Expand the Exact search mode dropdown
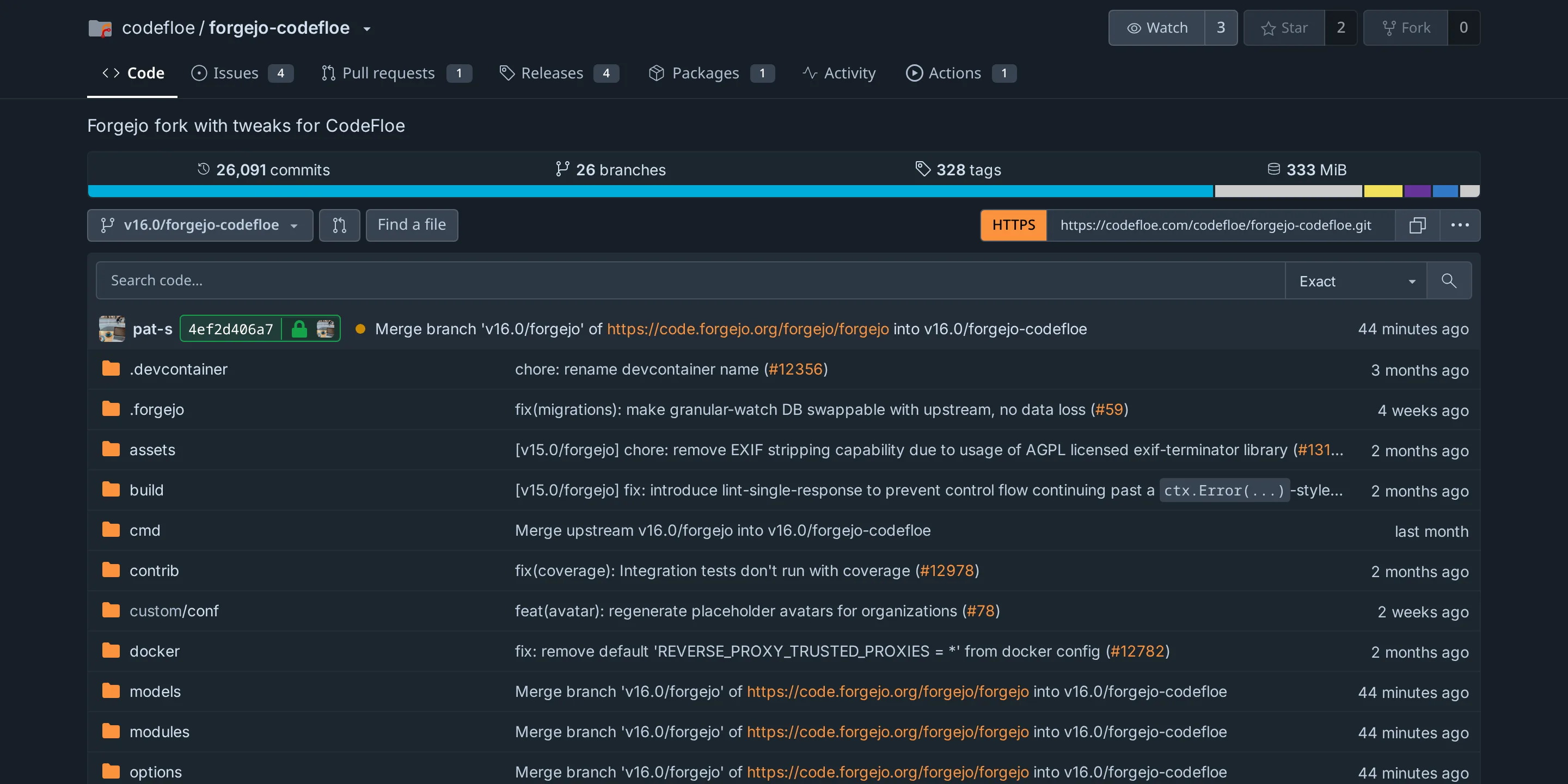The width and height of the screenshot is (1568, 784). point(1356,280)
